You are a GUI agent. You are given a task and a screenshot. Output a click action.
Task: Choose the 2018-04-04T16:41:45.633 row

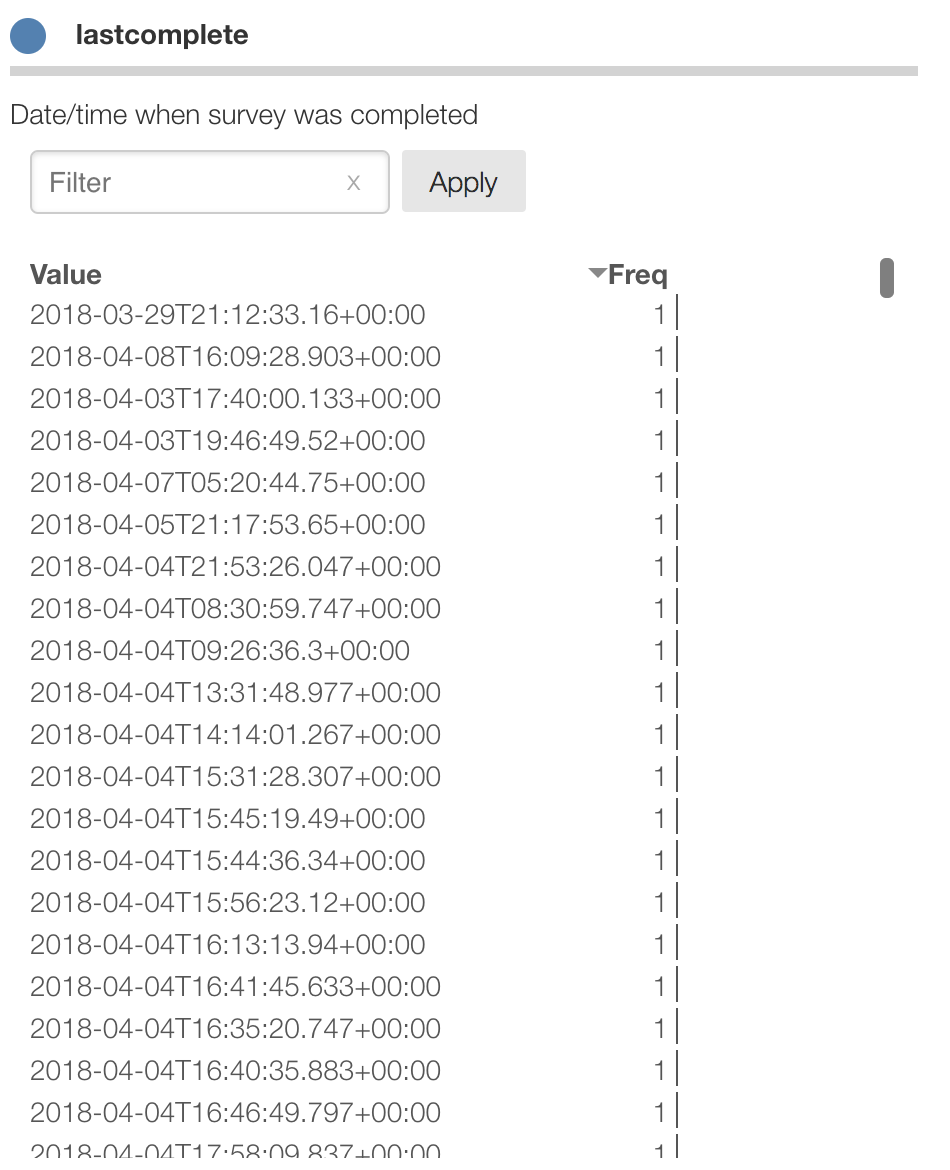point(235,987)
